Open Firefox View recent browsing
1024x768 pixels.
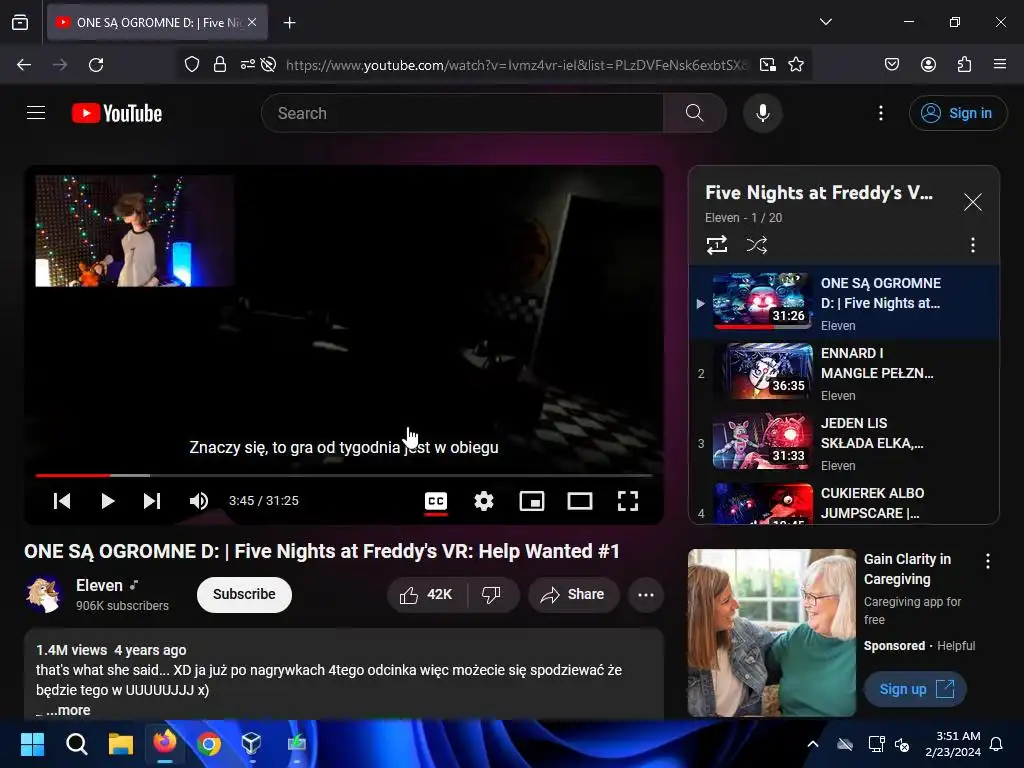point(20,22)
